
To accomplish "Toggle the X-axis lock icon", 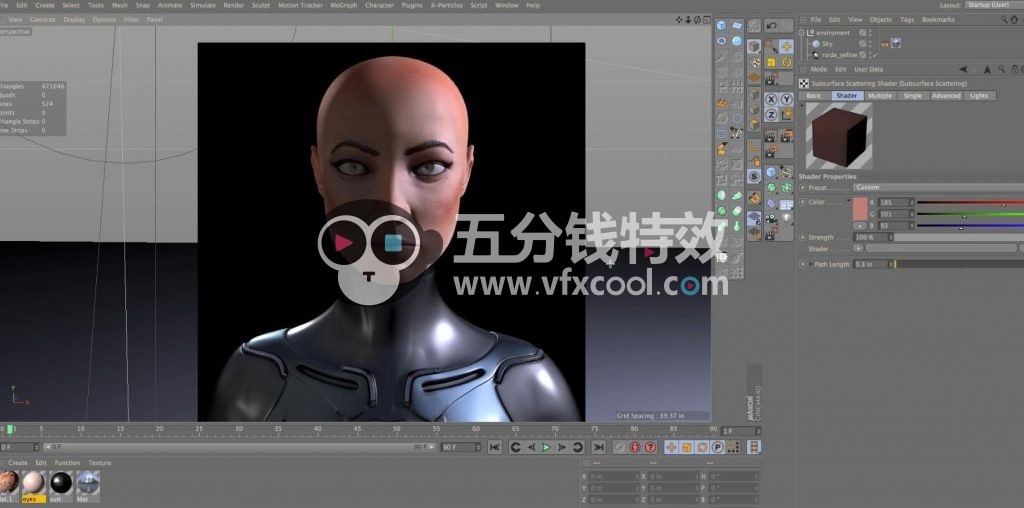I will [771, 100].
